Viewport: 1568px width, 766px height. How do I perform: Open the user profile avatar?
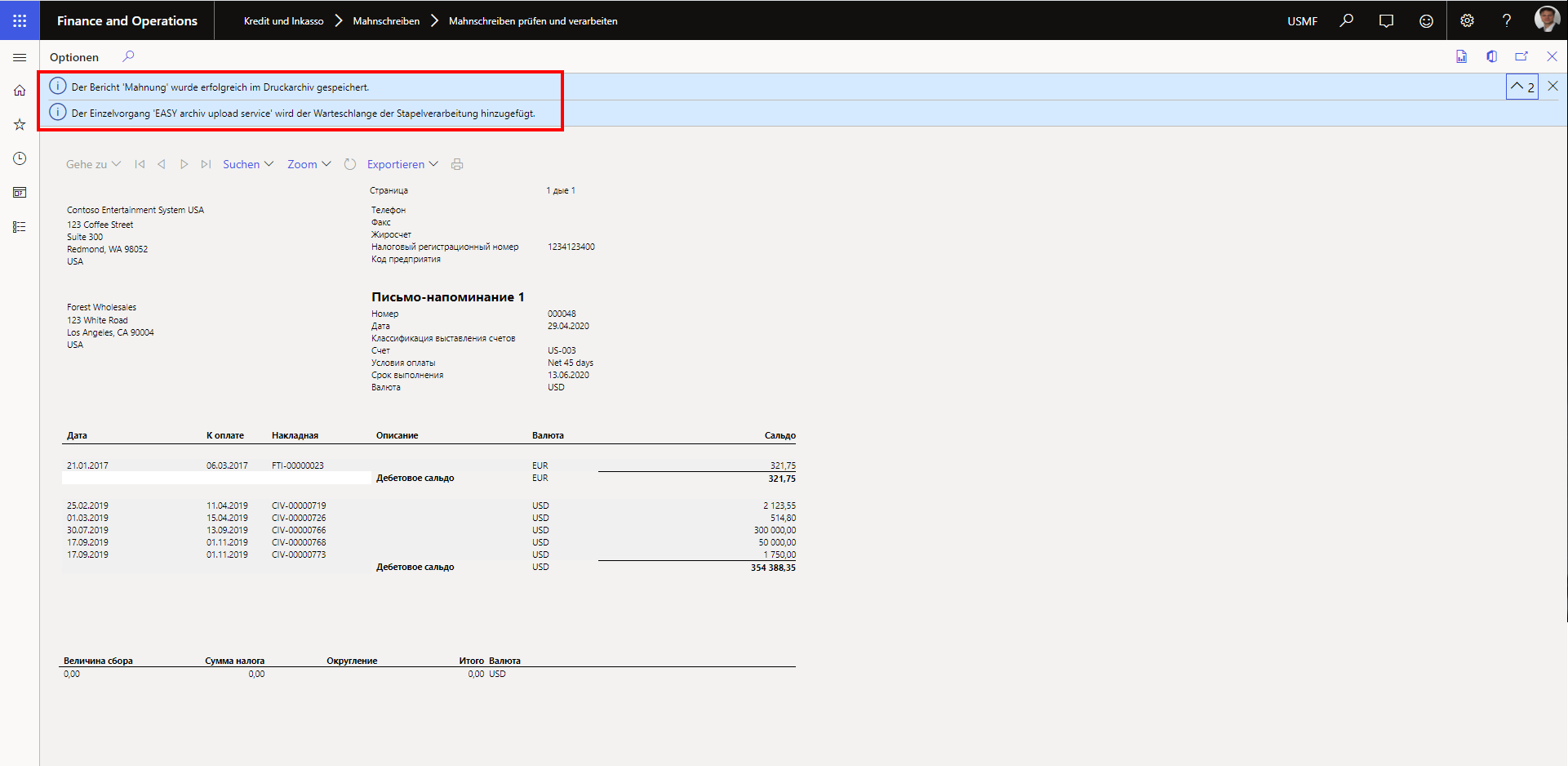coord(1547,19)
